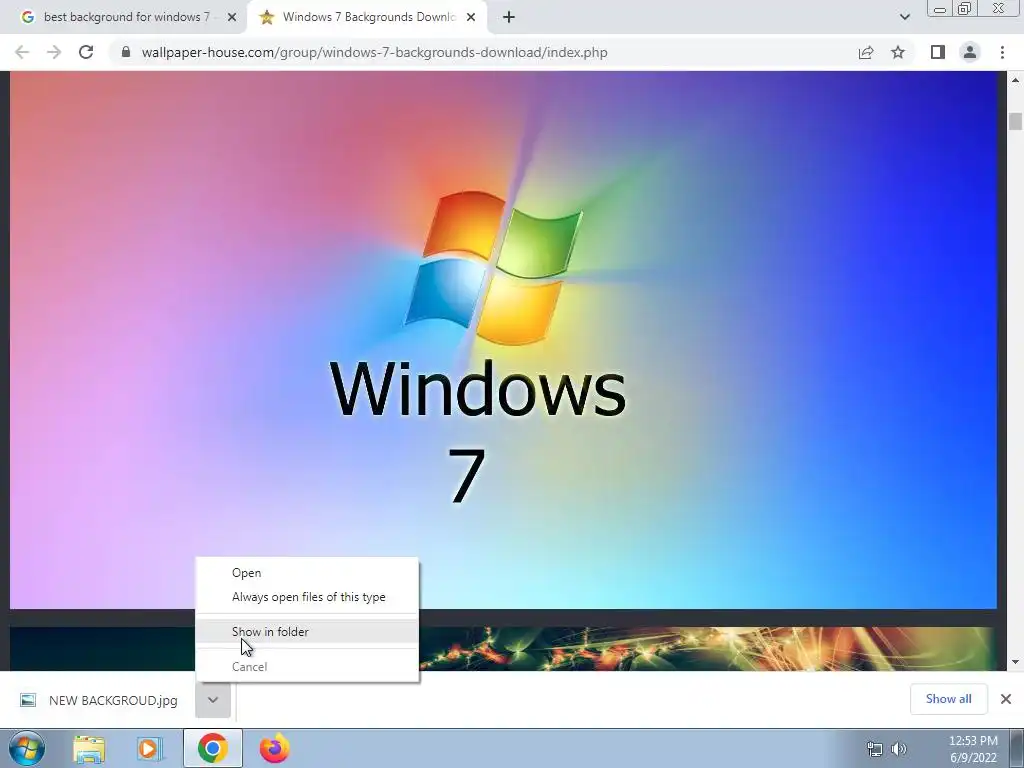Open Windows Explorer from the taskbar
The image size is (1024, 768).
[x=89, y=749]
